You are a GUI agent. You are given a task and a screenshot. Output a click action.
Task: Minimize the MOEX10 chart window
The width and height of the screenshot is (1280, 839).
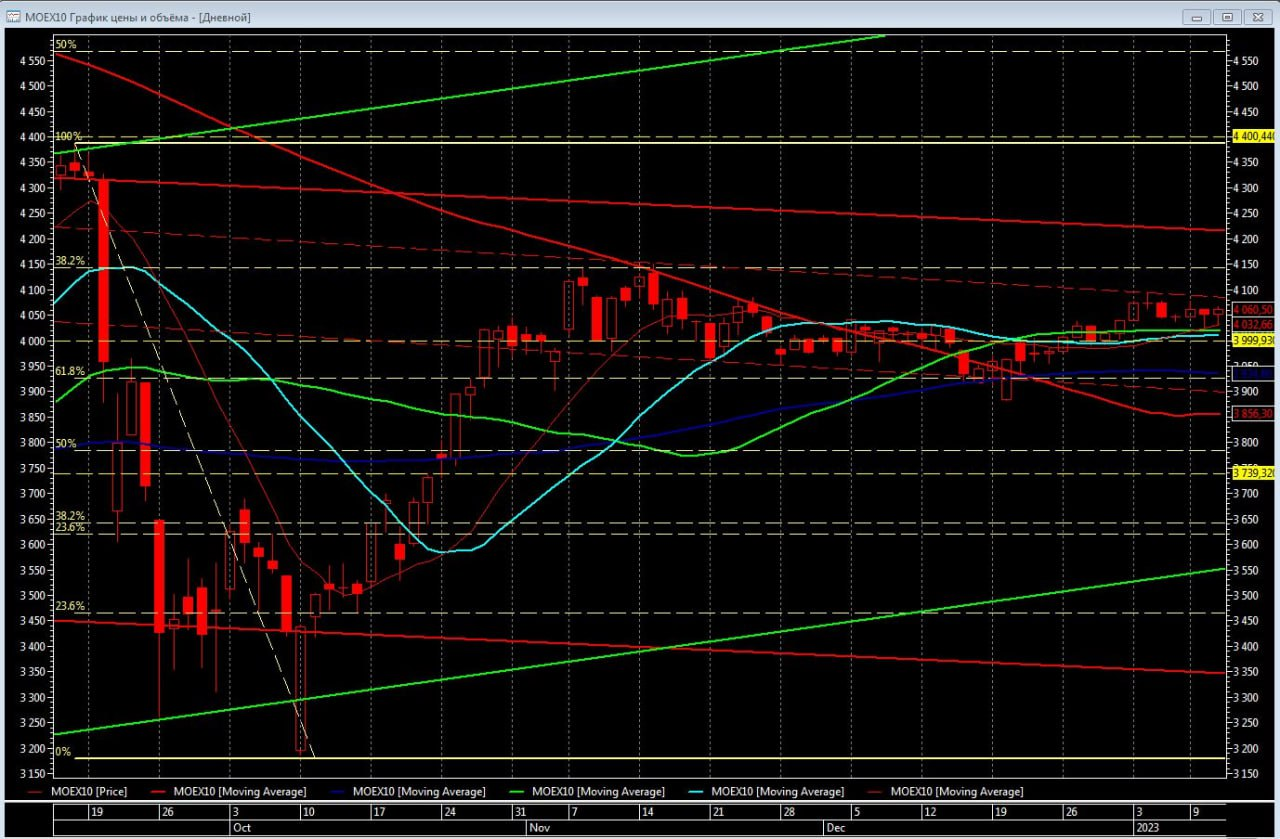tap(1197, 17)
